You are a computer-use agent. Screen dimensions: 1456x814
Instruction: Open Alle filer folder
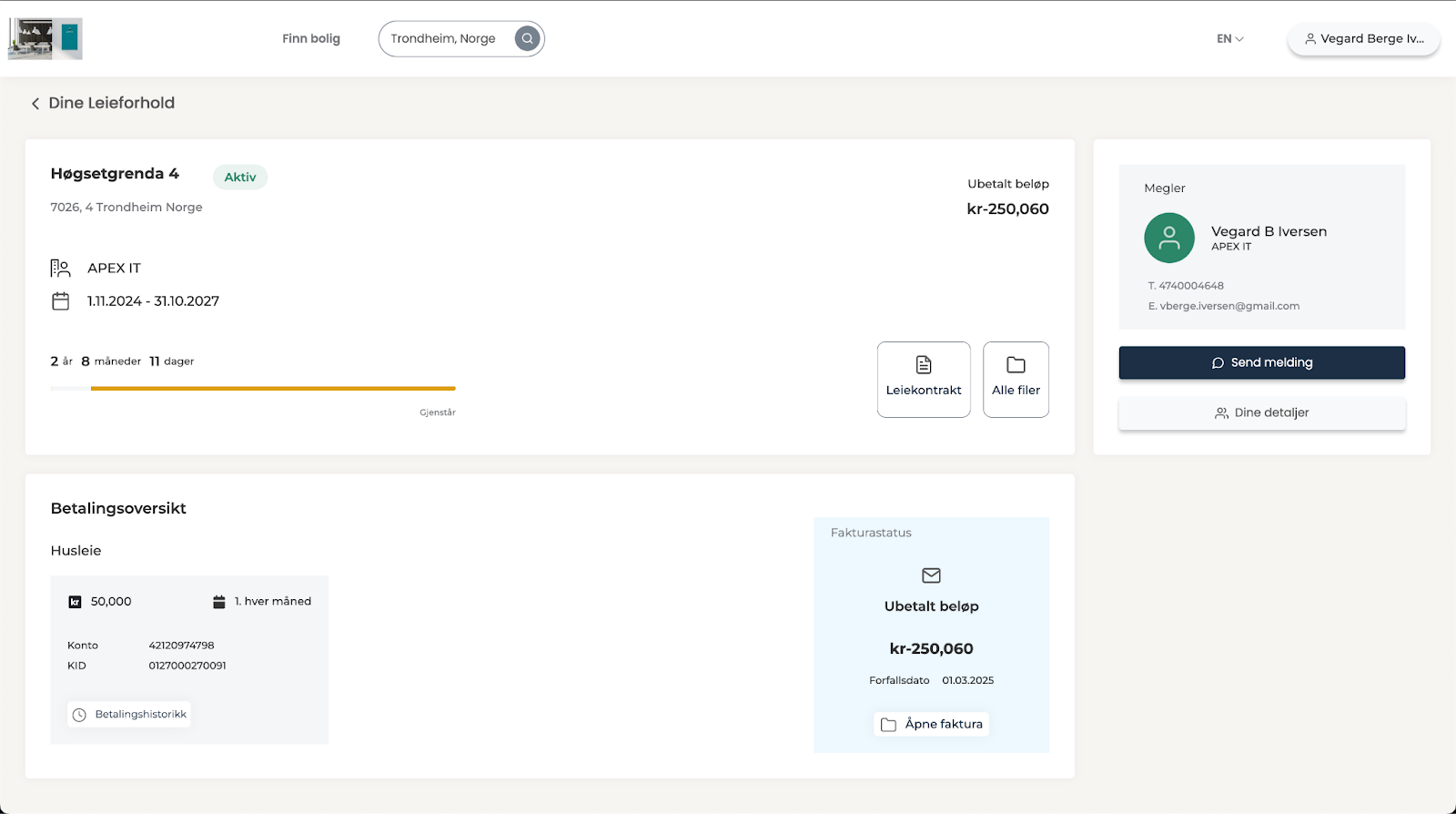[1016, 380]
